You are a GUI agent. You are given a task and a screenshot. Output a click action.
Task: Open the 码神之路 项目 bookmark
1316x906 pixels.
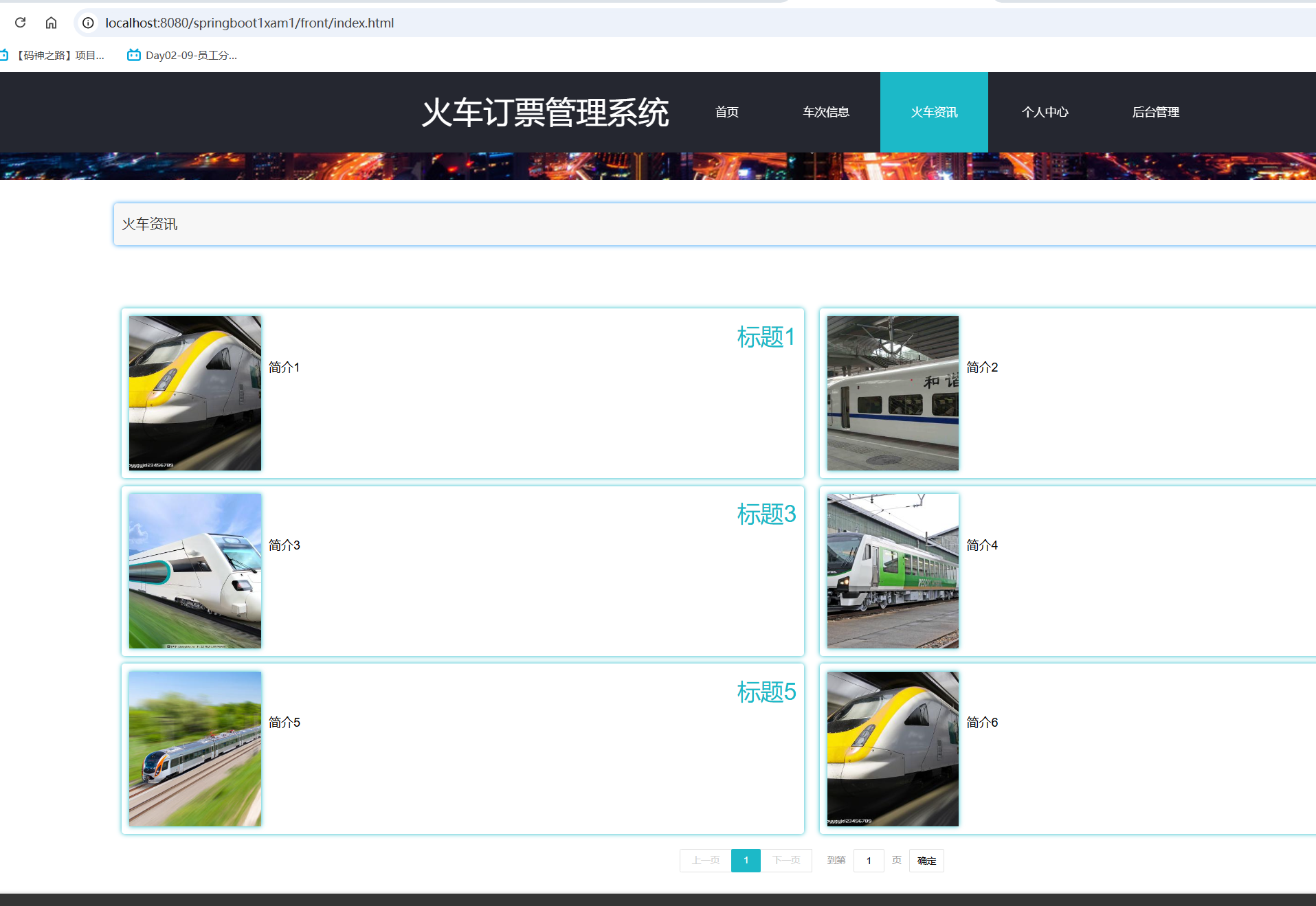[x=53, y=55]
